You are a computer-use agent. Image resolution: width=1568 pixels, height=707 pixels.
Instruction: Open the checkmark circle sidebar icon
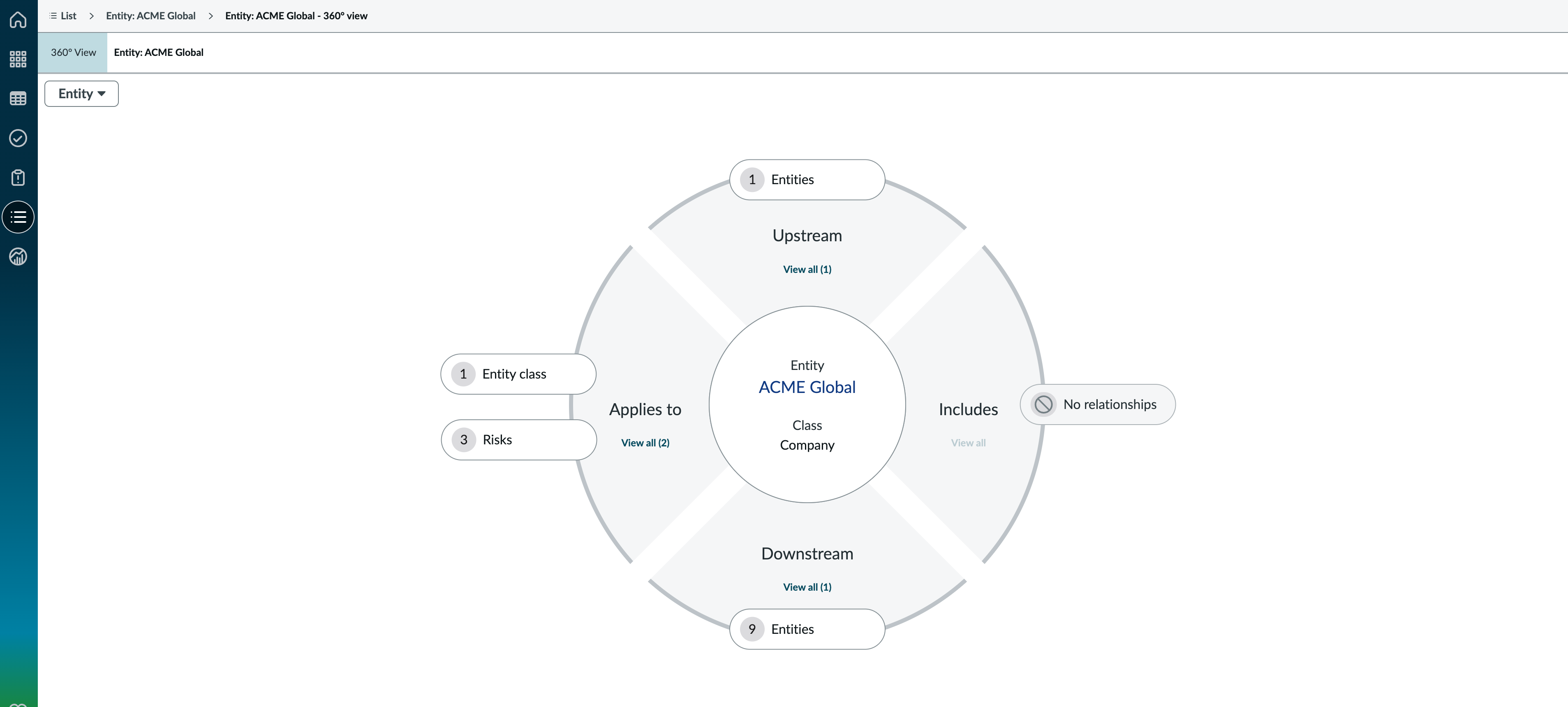pos(18,138)
